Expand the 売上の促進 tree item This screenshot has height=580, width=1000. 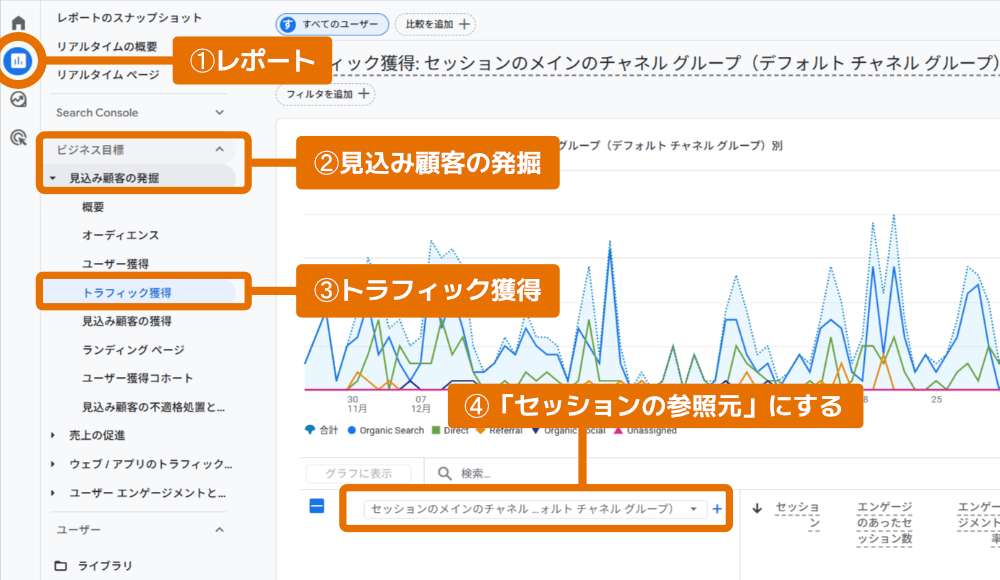53,435
